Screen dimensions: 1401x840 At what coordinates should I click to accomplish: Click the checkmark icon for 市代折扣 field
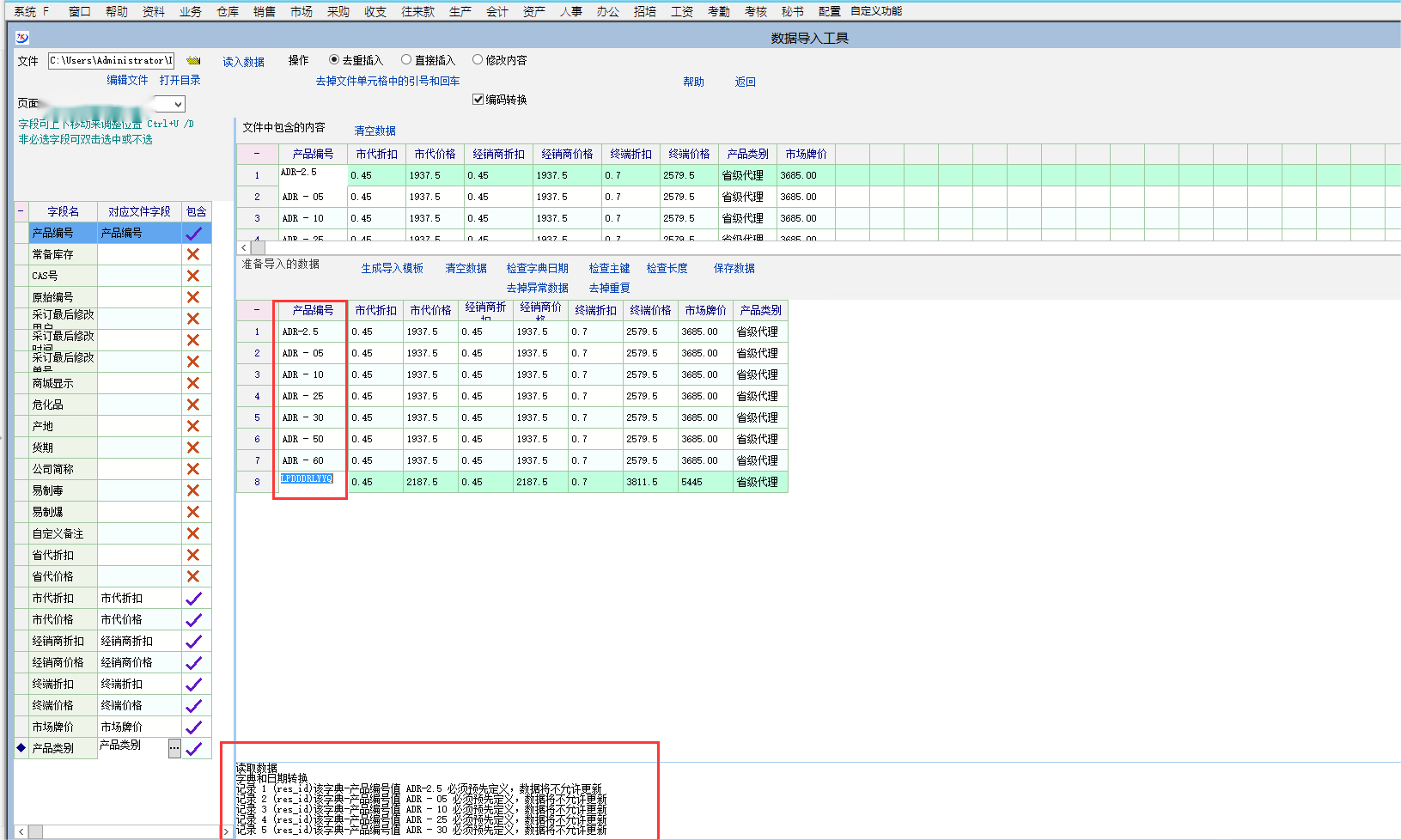click(x=194, y=599)
